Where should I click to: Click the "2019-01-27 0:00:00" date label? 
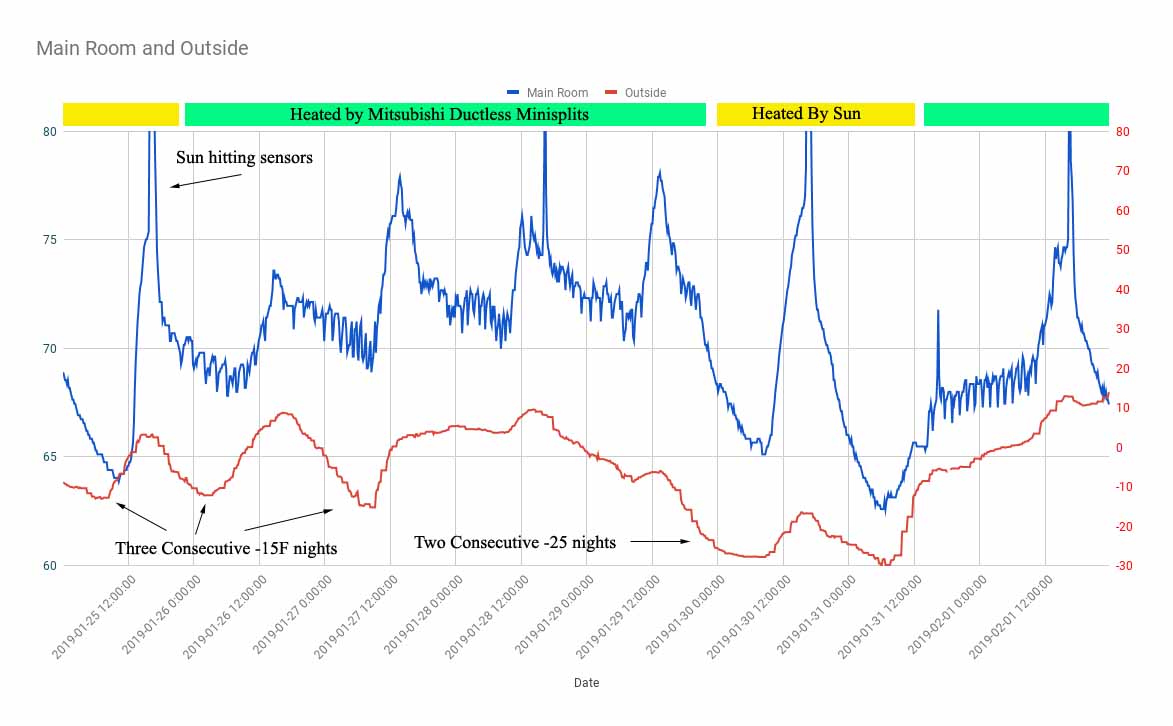pos(292,615)
